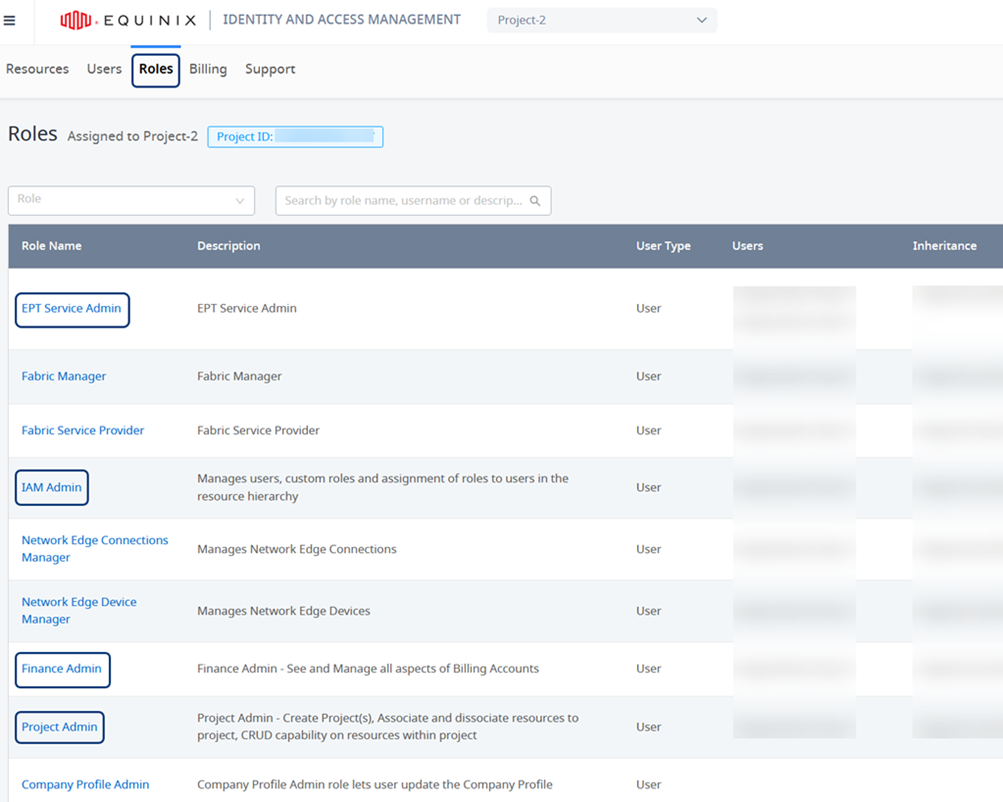Click 'Manages Network Edge Devices' description
This screenshot has width=1003, height=802.
283,611
